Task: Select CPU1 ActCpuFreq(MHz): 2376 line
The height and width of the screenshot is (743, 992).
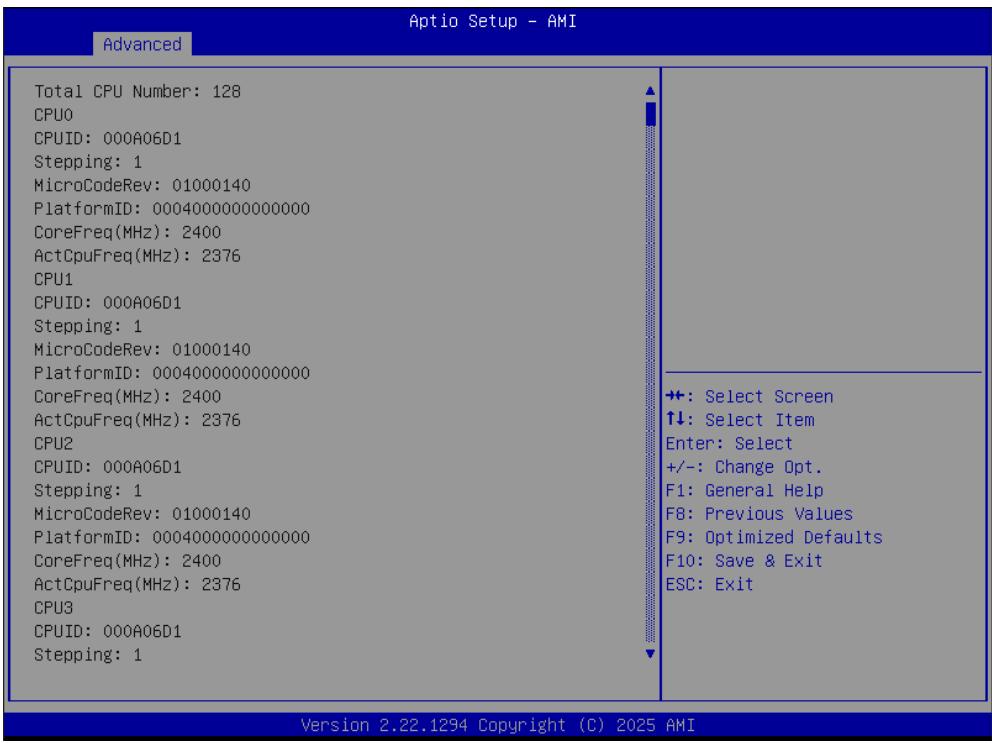Action: tap(137, 420)
